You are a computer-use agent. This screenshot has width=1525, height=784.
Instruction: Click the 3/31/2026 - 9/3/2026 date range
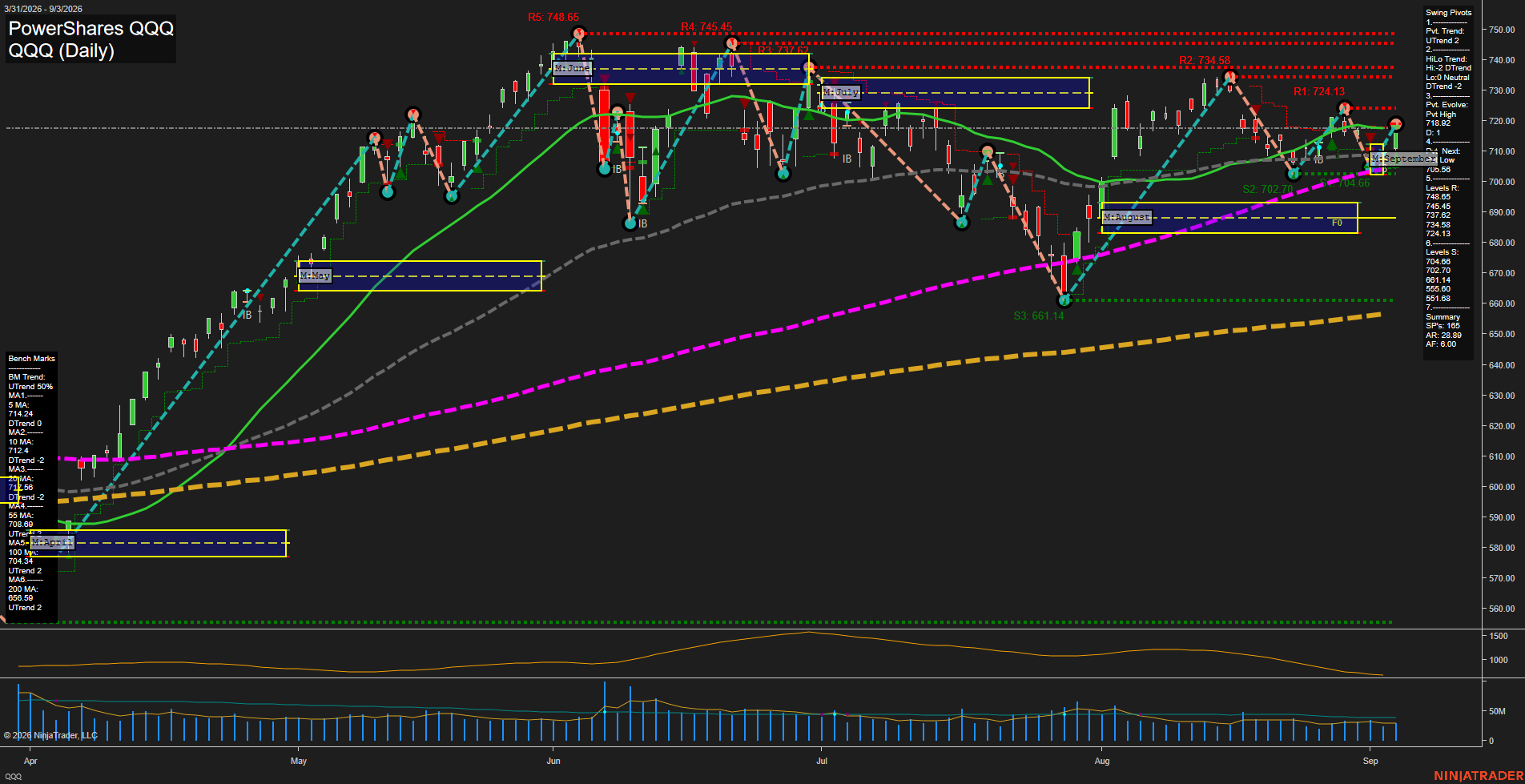pos(42,9)
